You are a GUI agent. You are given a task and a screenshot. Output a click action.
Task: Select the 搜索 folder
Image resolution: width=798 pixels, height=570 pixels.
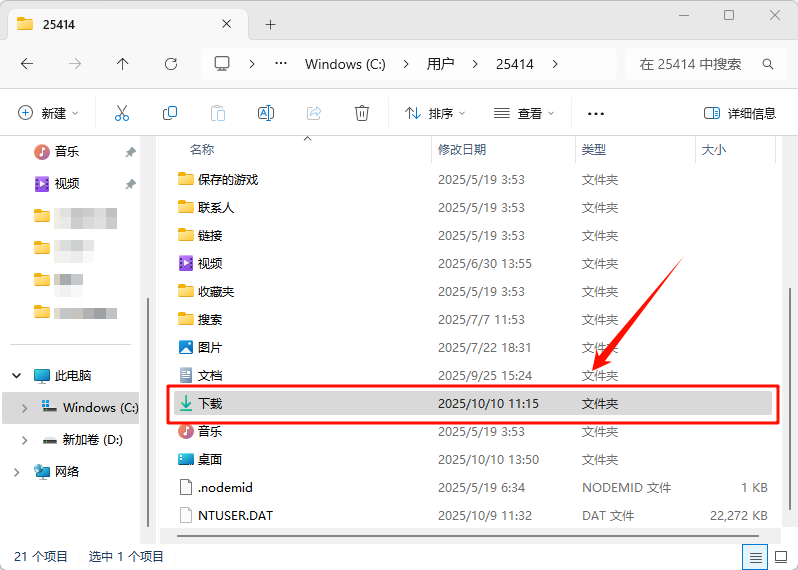(210, 320)
